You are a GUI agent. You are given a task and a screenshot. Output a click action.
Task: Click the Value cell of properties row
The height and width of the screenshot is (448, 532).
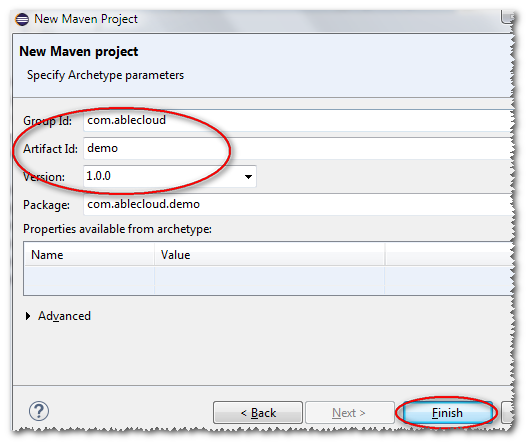[x=270, y=280]
